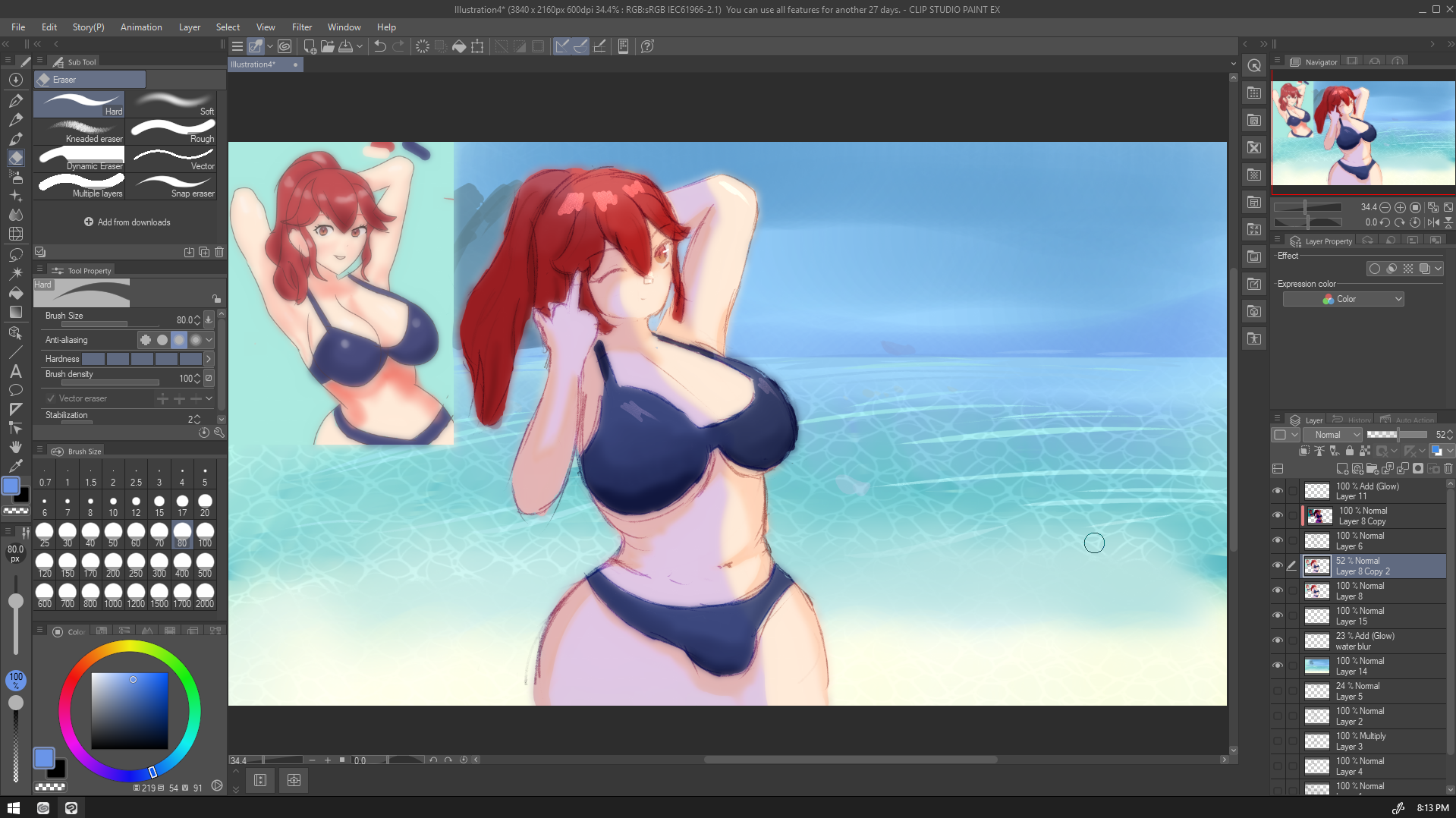Click the layer opacity slider

pos(1397,435)
